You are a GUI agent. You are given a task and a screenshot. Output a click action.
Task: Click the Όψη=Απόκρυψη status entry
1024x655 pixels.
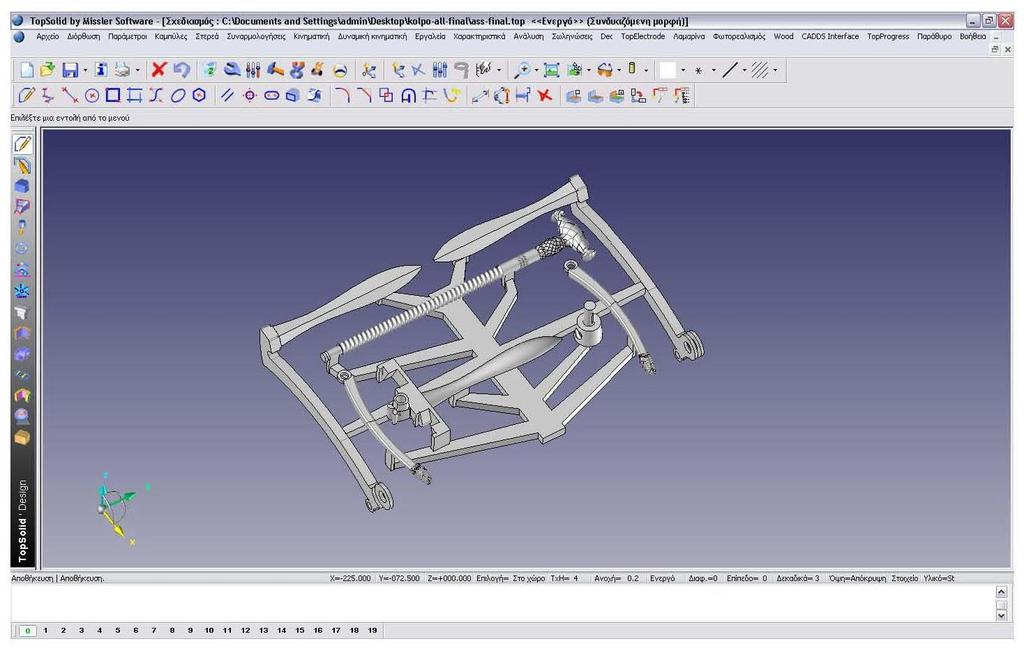(x=857, y=579)
